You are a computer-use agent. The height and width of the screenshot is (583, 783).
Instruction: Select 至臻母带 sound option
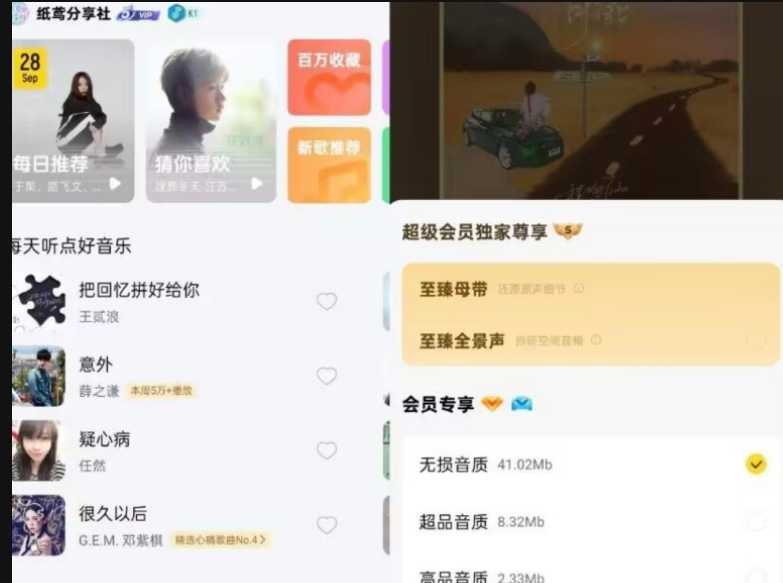point(590,289)
